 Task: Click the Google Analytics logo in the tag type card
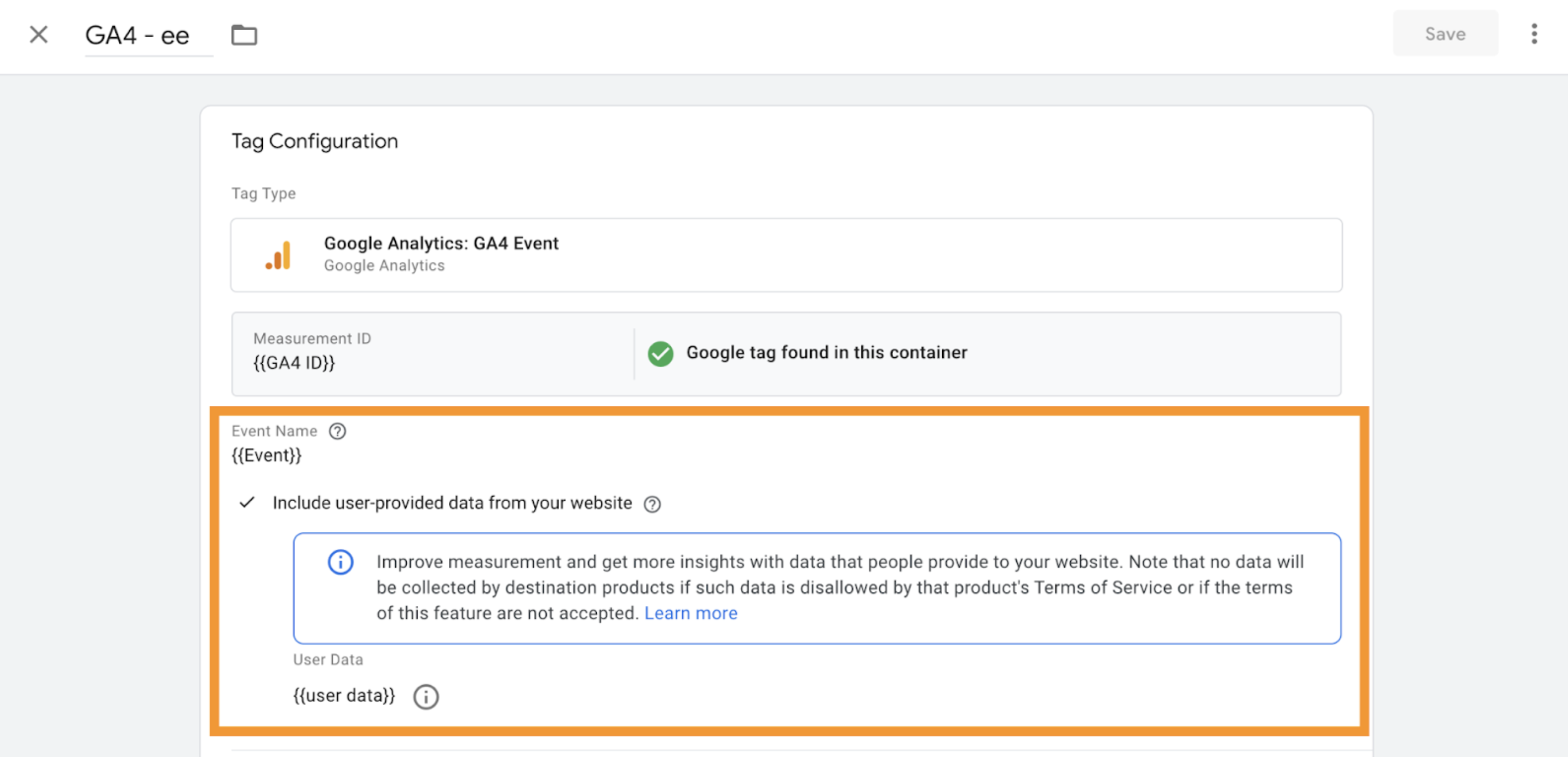278,254
